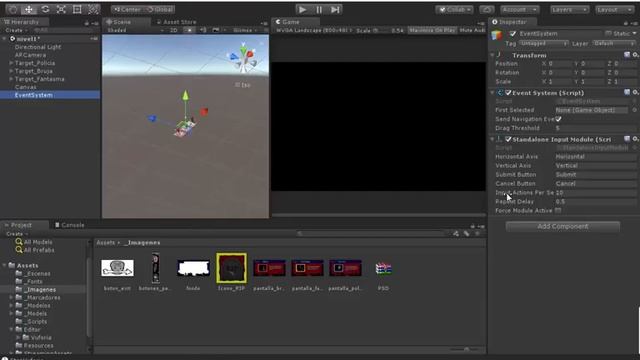Collapse the Transform component

[492, 55]
